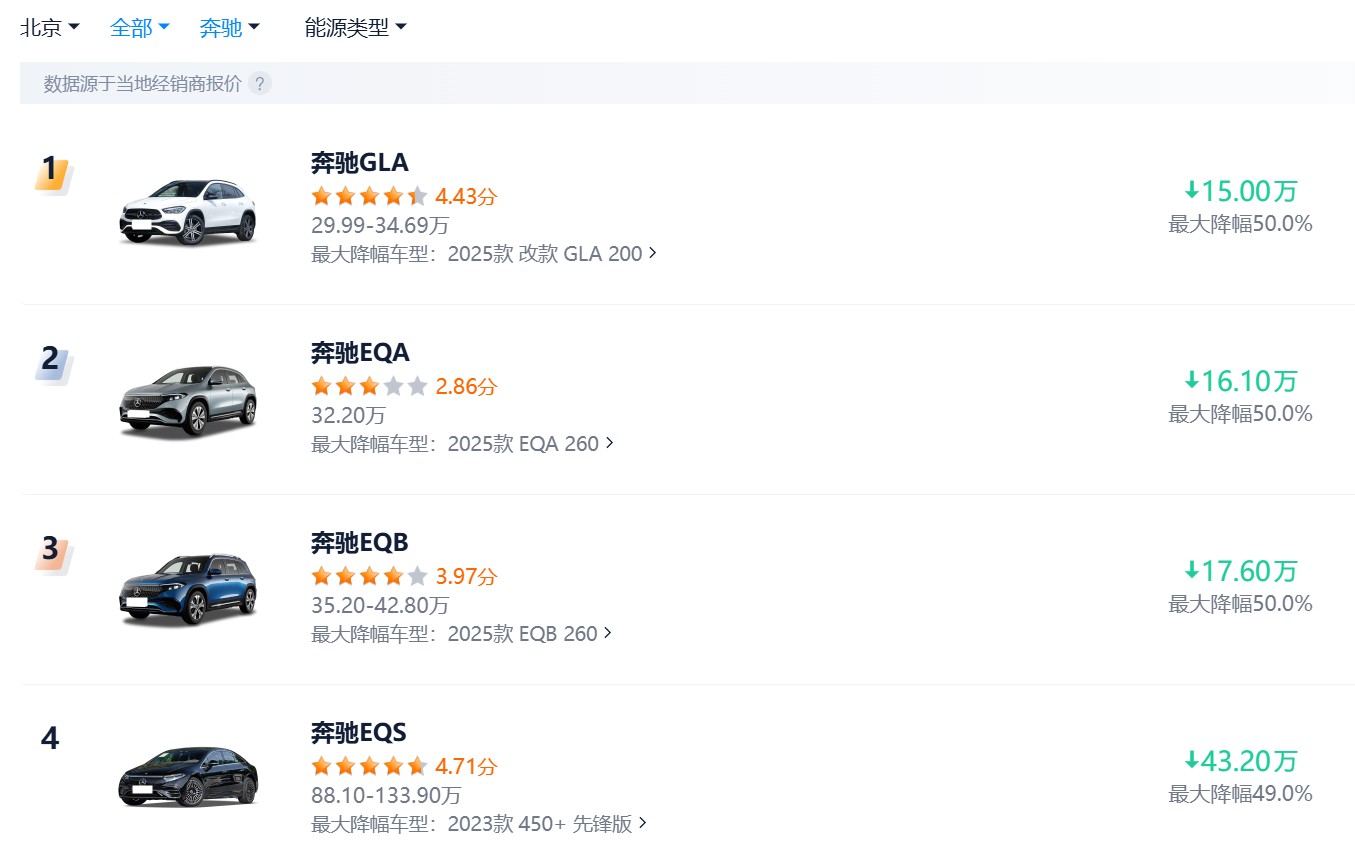
Task: Click rank 3 bronze badge icon
Action: pos(51,552)
